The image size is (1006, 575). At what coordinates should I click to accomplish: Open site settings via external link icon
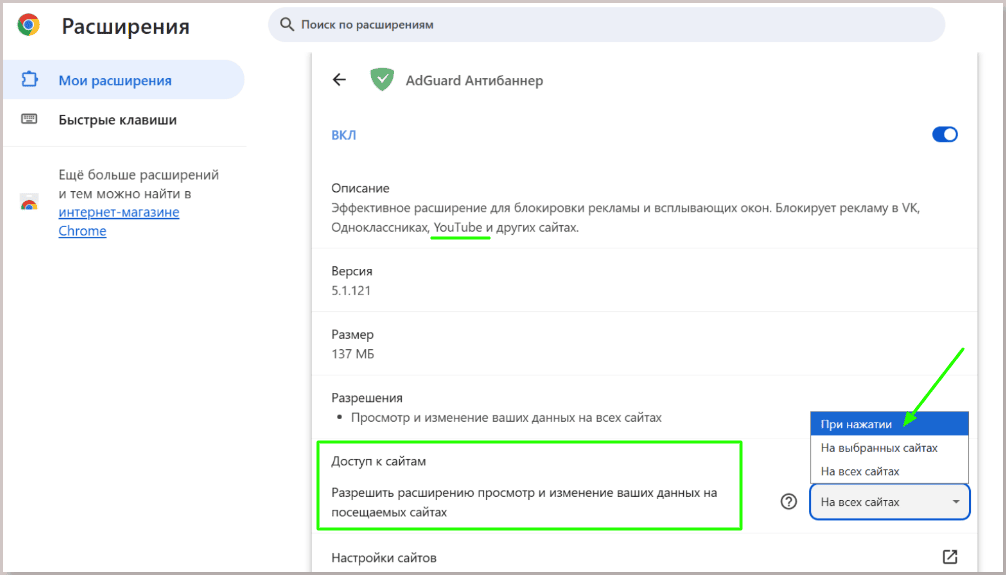point(950,556)
